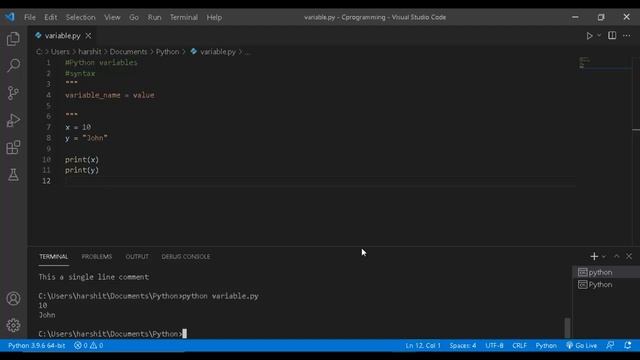Open the Run and Debug view
The width and height of the screenshot is (640, 360).
[13, 120]
